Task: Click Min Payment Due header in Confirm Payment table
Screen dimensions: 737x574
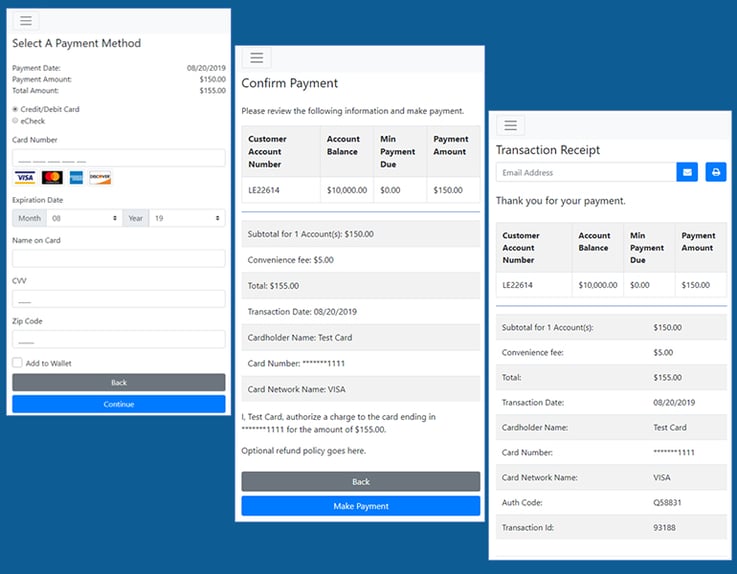Action: [398, 151]
